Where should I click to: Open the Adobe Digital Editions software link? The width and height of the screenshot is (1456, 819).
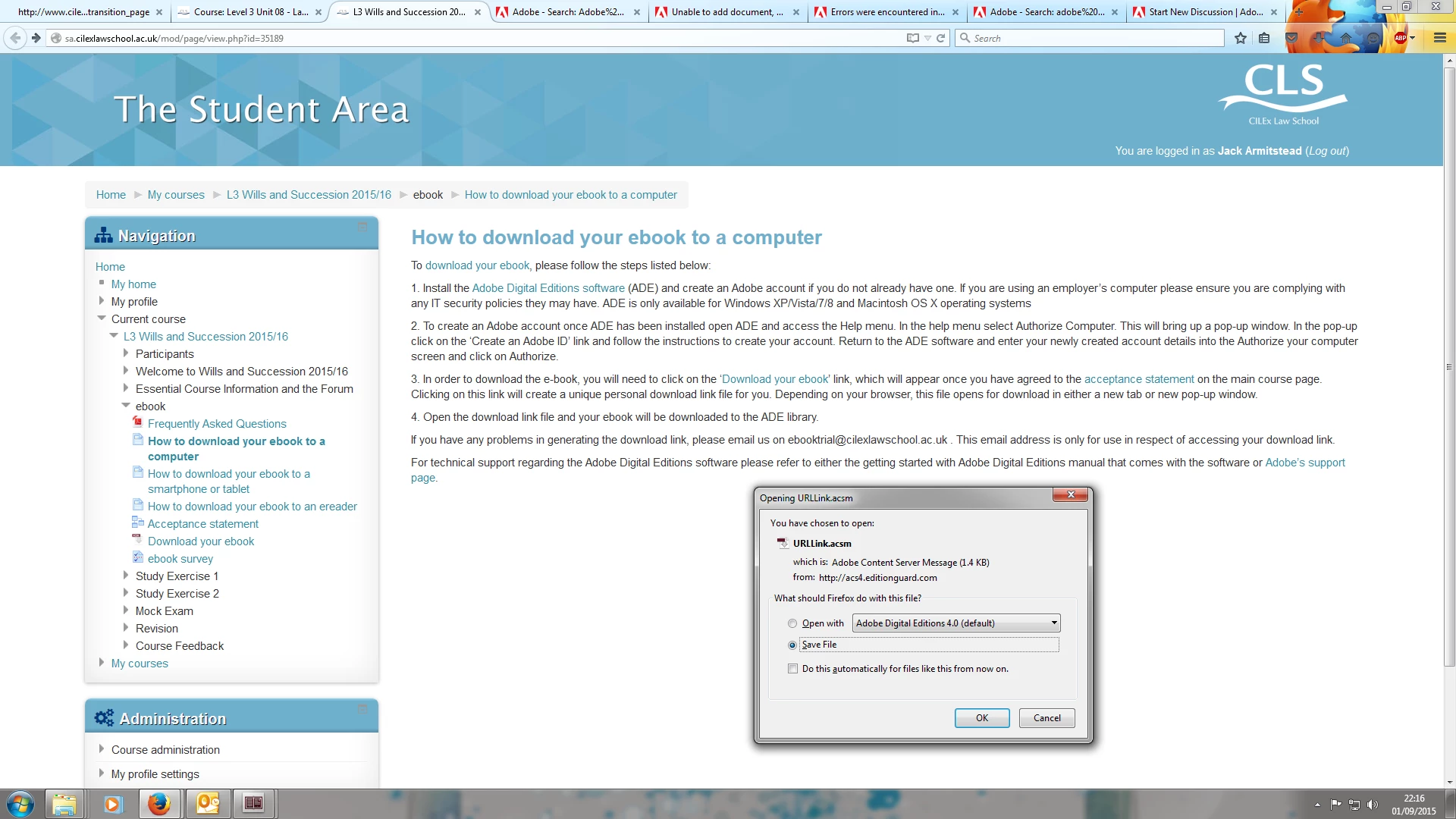pyautogui.click(x=548, y=288)
